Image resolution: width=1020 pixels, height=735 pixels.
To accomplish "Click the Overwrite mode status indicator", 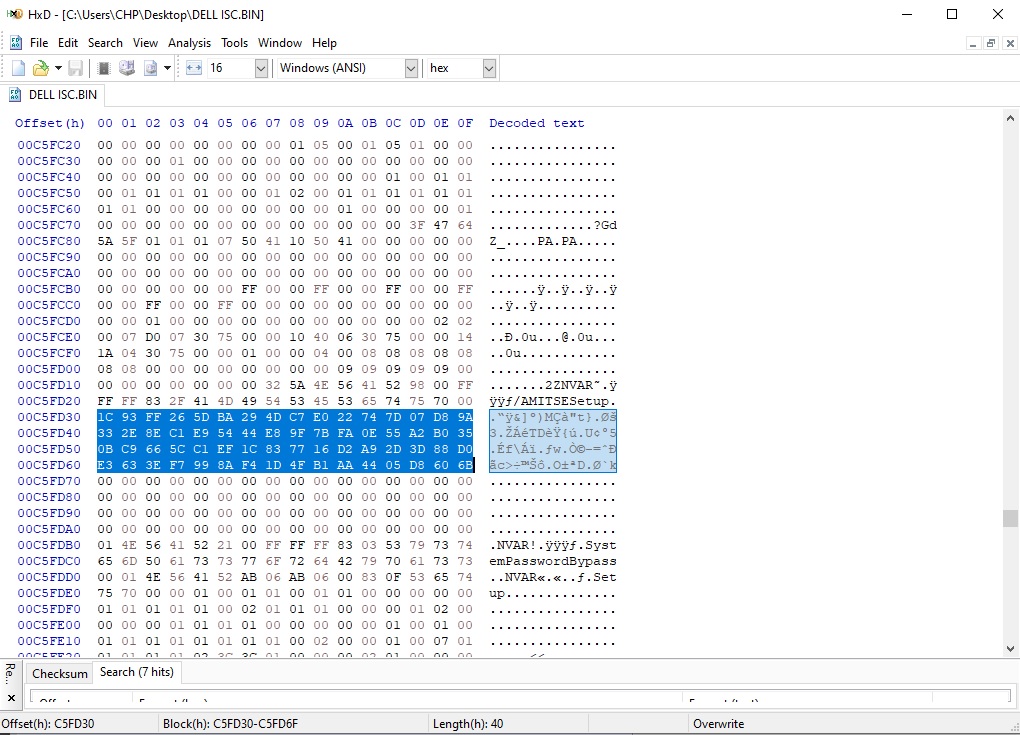I will tap(718, 723).
